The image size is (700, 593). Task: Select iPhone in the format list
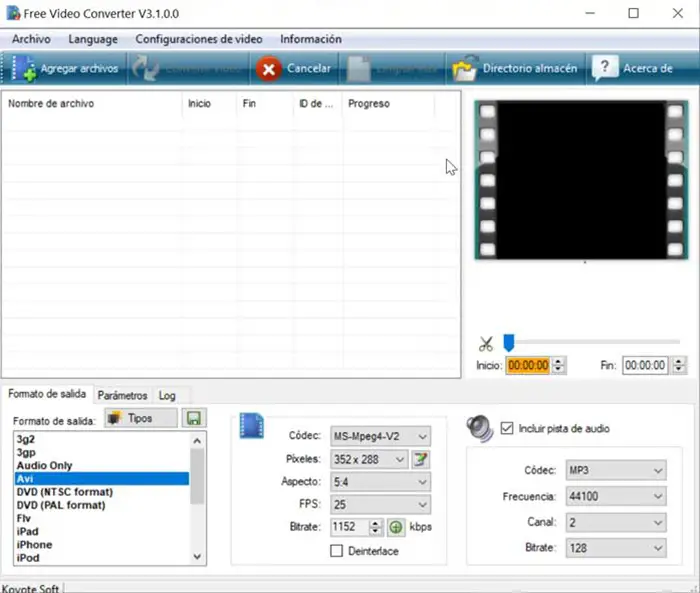pyautogui.click(x=102, y=545)
